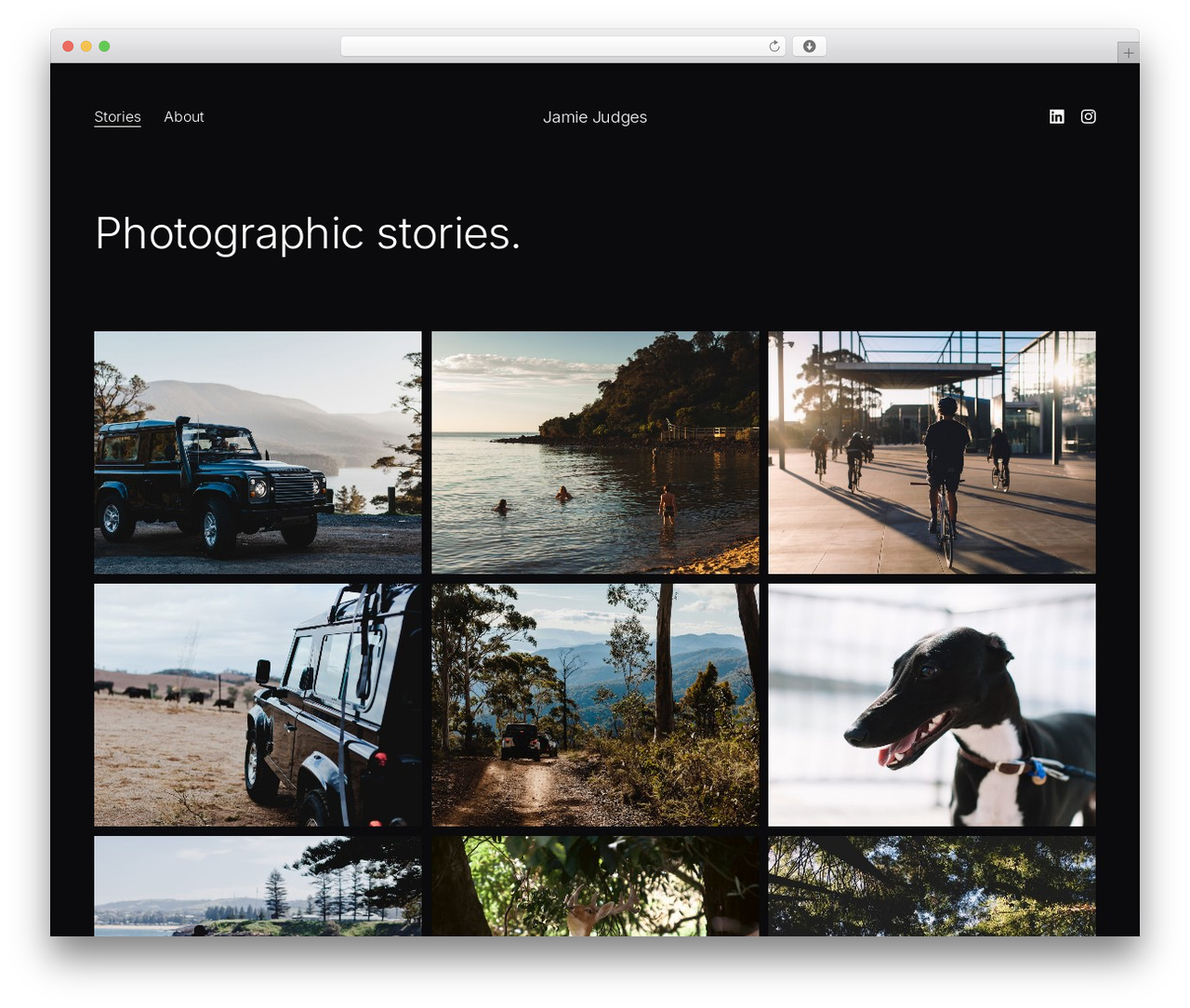The width and height of the screenshot is (1190, 1008).
Task: Open the tree canopy photo
Action: click(932, 886)
